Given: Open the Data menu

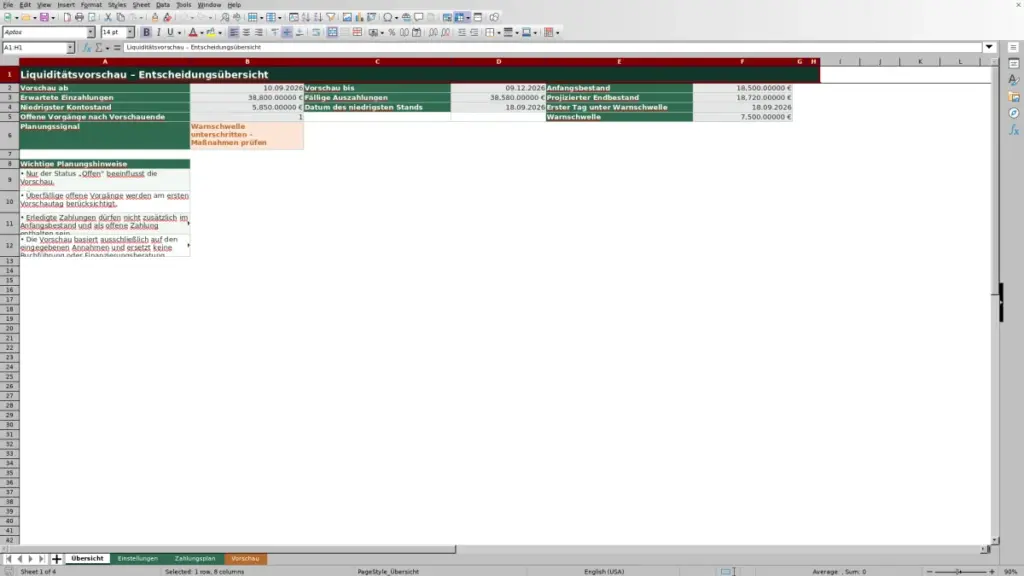Looking at the screenshot, I should tap(163, 5).
